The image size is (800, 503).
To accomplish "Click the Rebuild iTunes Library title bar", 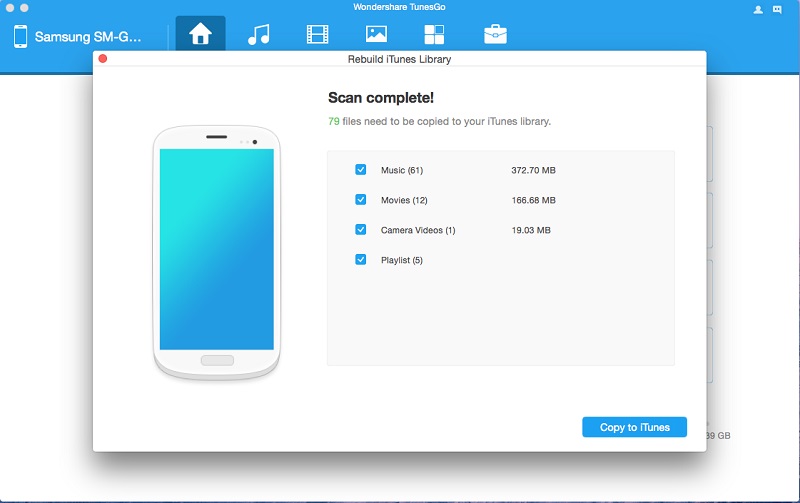I will [x=399, y=60].
